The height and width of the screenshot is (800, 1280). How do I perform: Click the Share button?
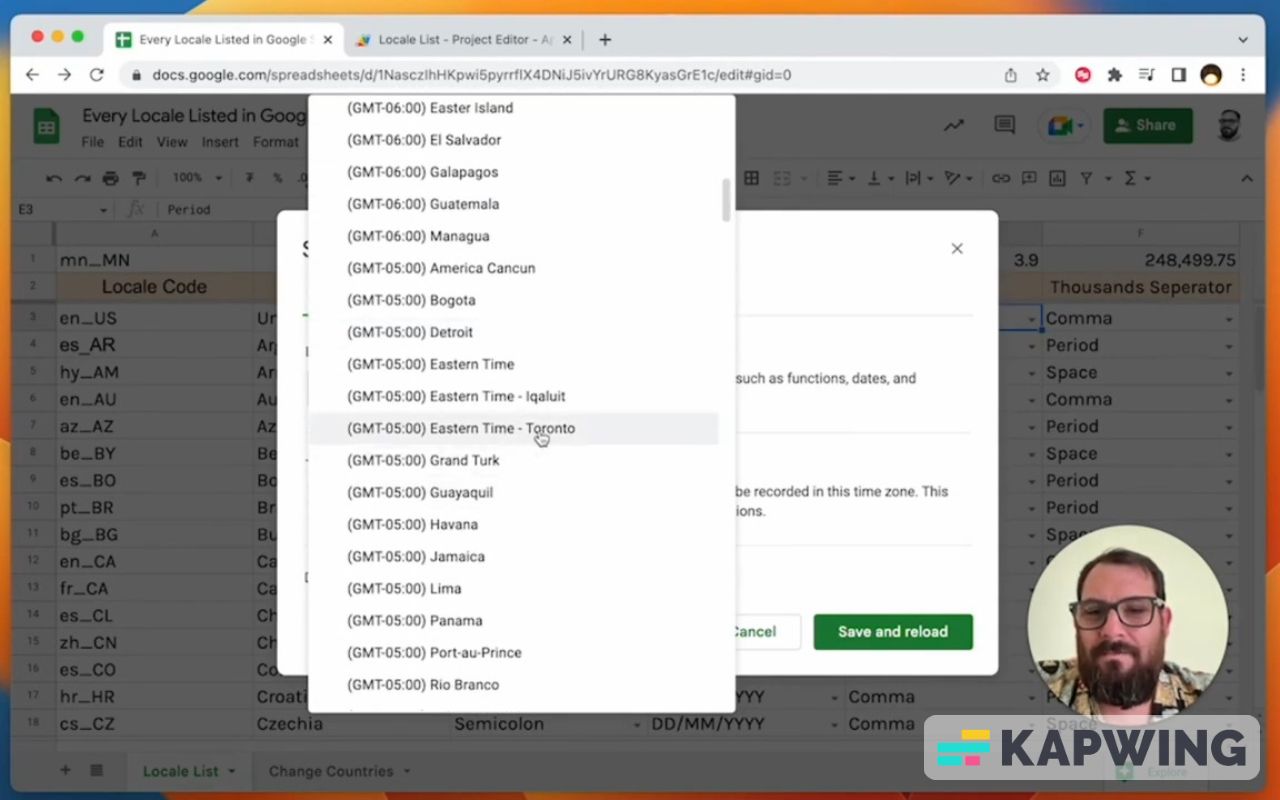point(1148,125)
